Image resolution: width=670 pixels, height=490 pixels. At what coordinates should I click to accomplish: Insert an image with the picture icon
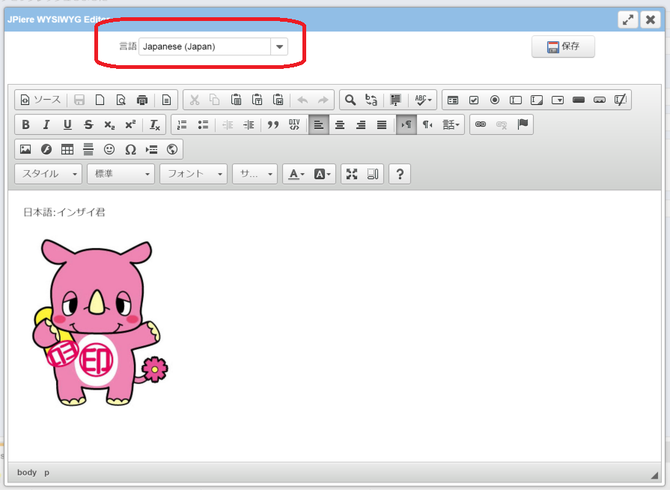point(26,150)
